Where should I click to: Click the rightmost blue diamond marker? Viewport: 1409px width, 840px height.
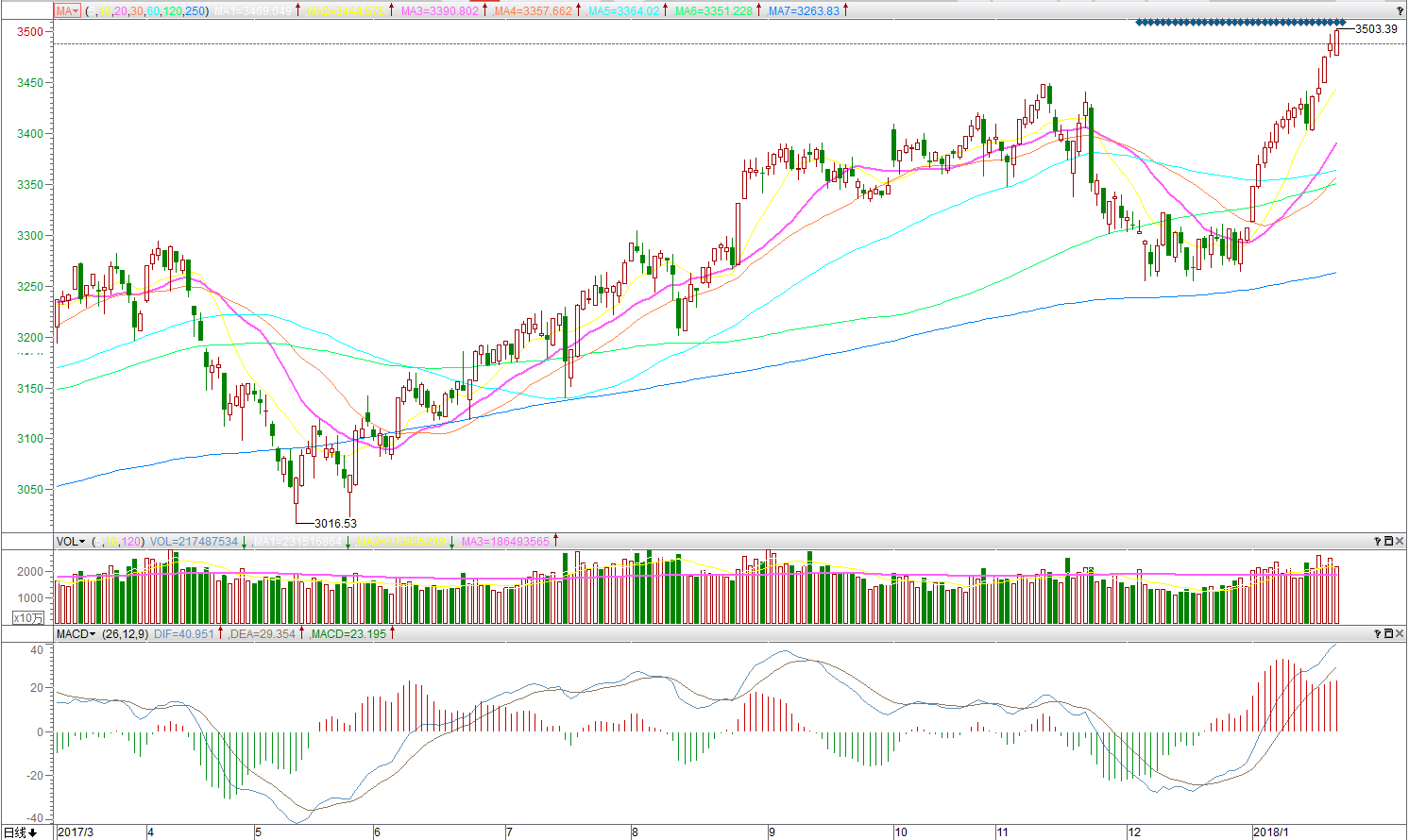1342,23
